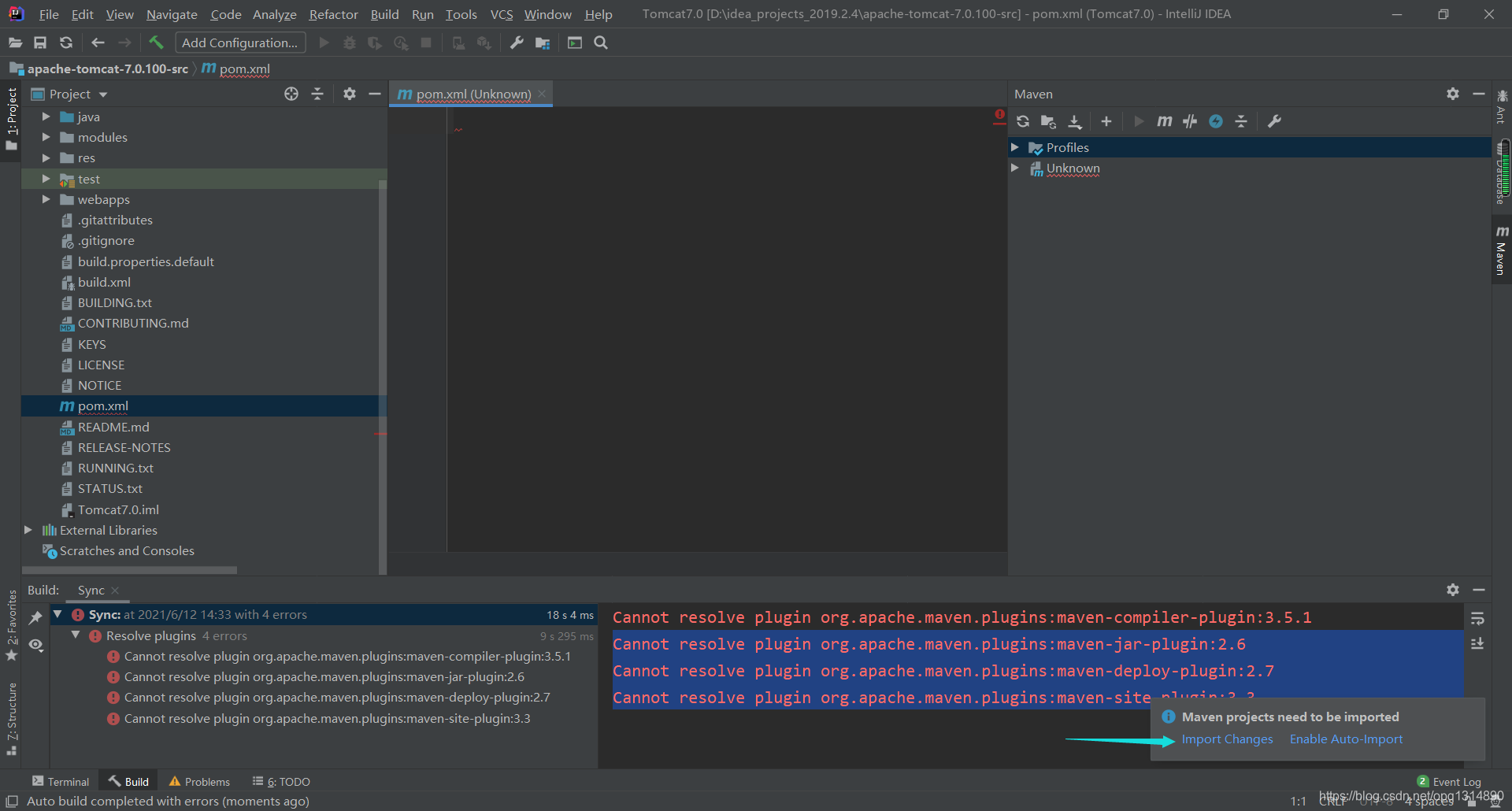Collapse the Sync build results node
The height and width of the screenshot is (811, 1512).
57,614
